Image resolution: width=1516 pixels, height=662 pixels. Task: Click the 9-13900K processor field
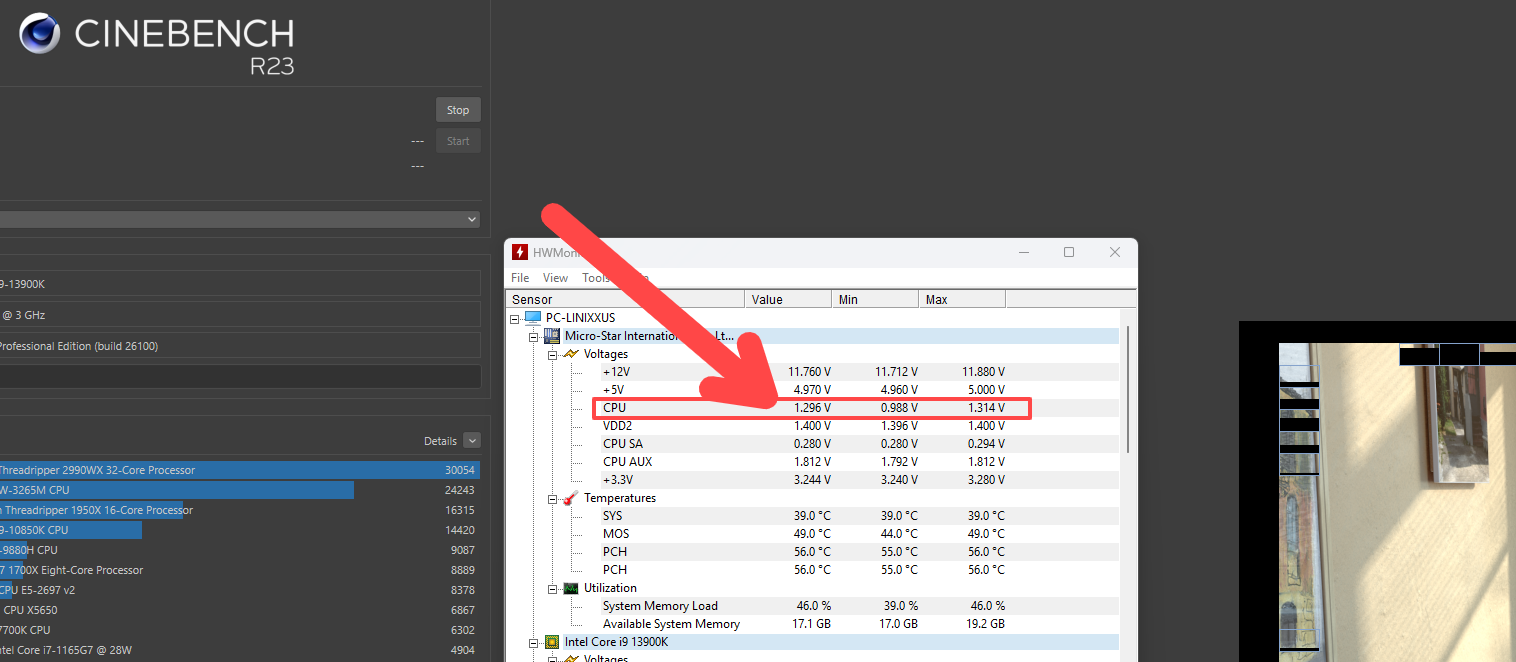tap(240, 284)
